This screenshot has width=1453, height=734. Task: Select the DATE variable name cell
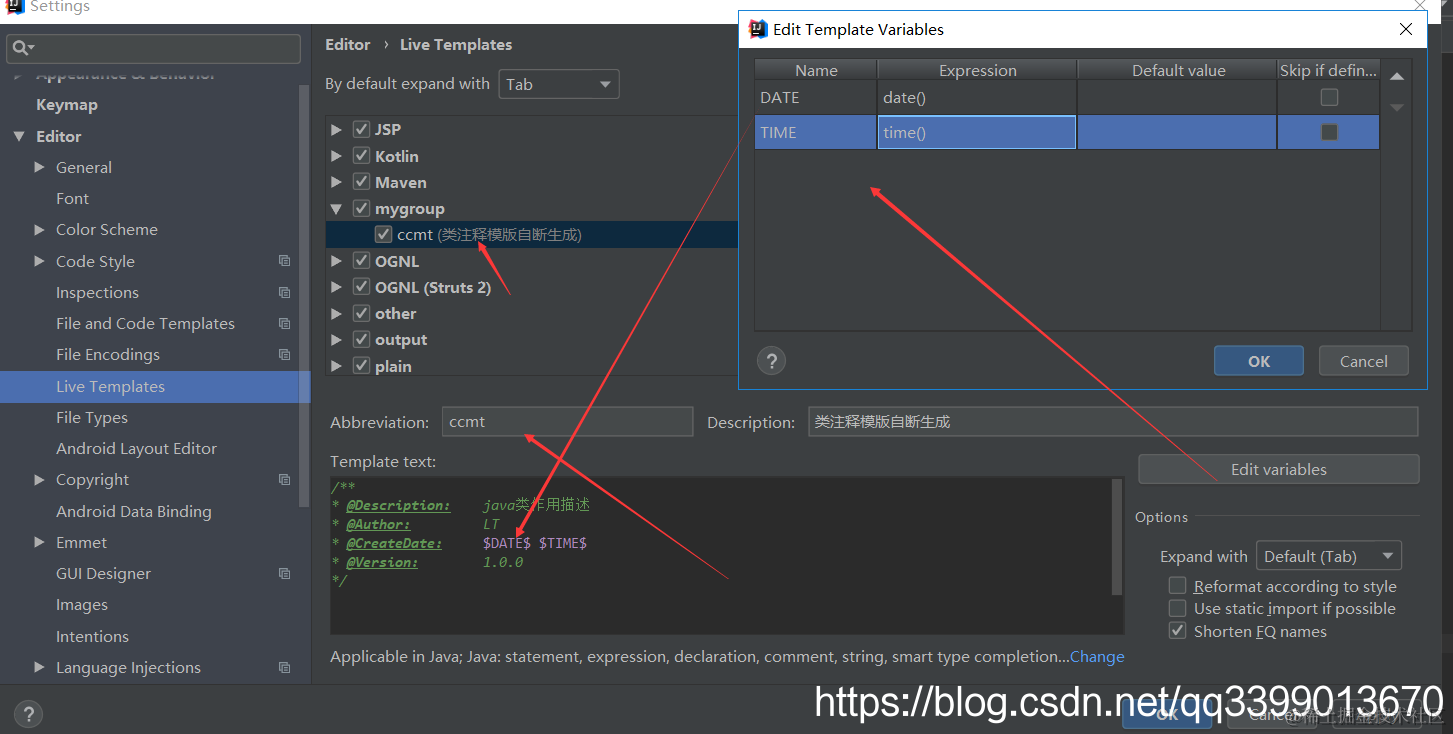coord(816,97)
